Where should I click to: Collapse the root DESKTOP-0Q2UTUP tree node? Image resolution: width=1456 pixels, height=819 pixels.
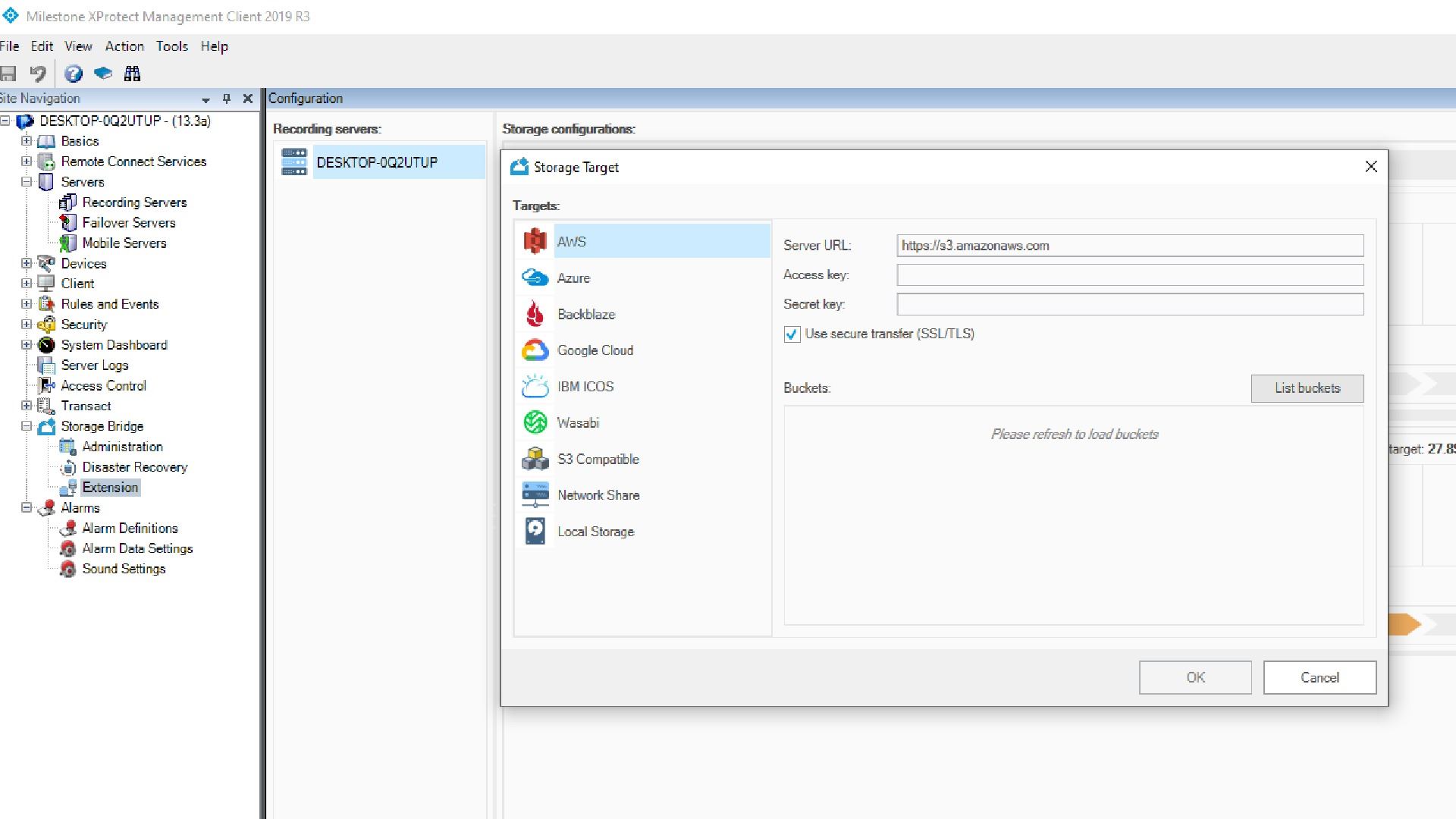5,121
